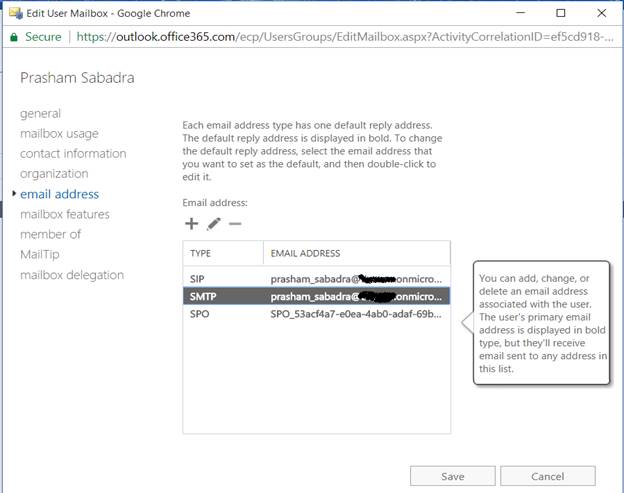Add a new email address with plus icon
The image size is (624, 493).
(x=191, y=224)
